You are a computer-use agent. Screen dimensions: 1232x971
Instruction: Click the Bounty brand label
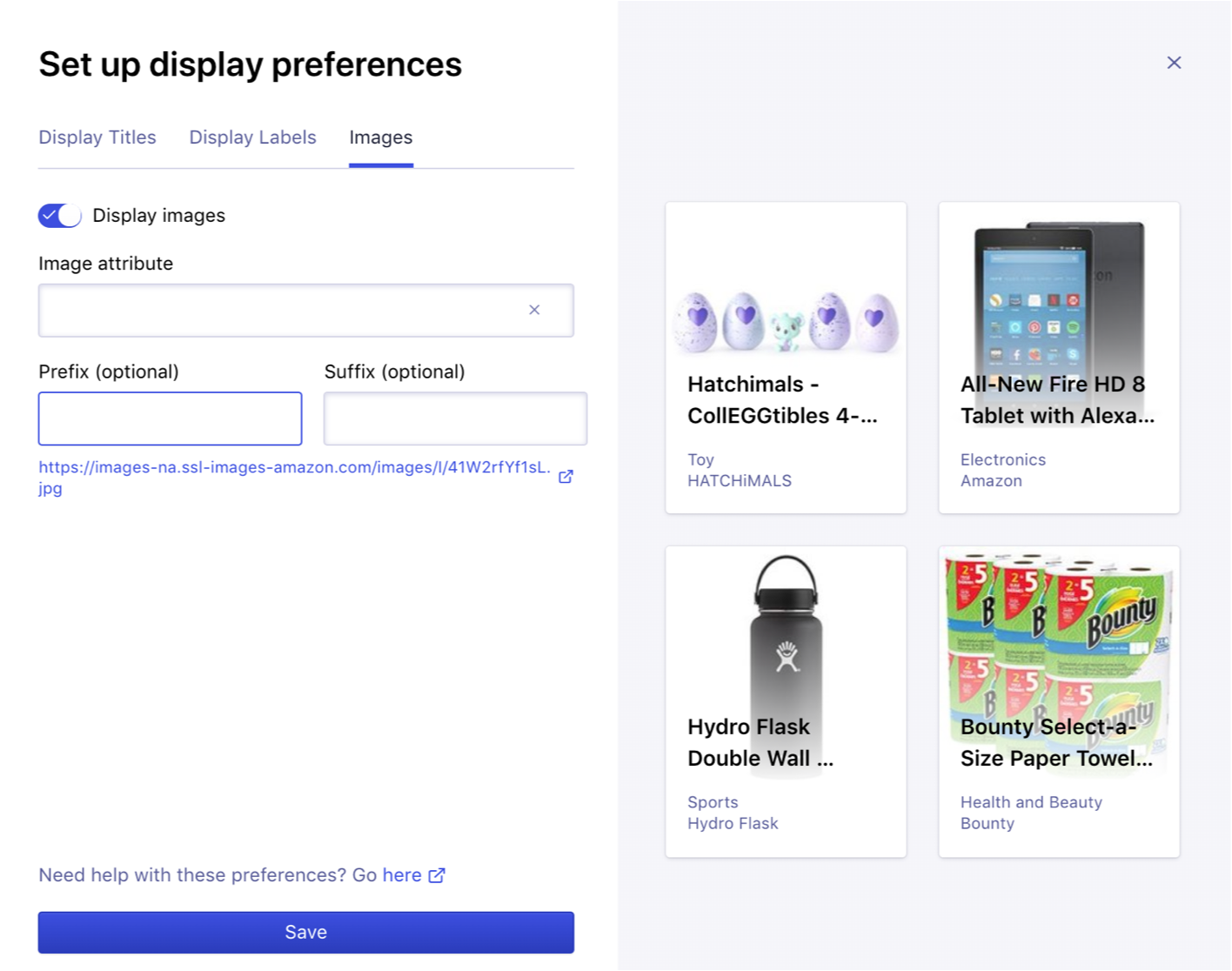pos(988,824)
